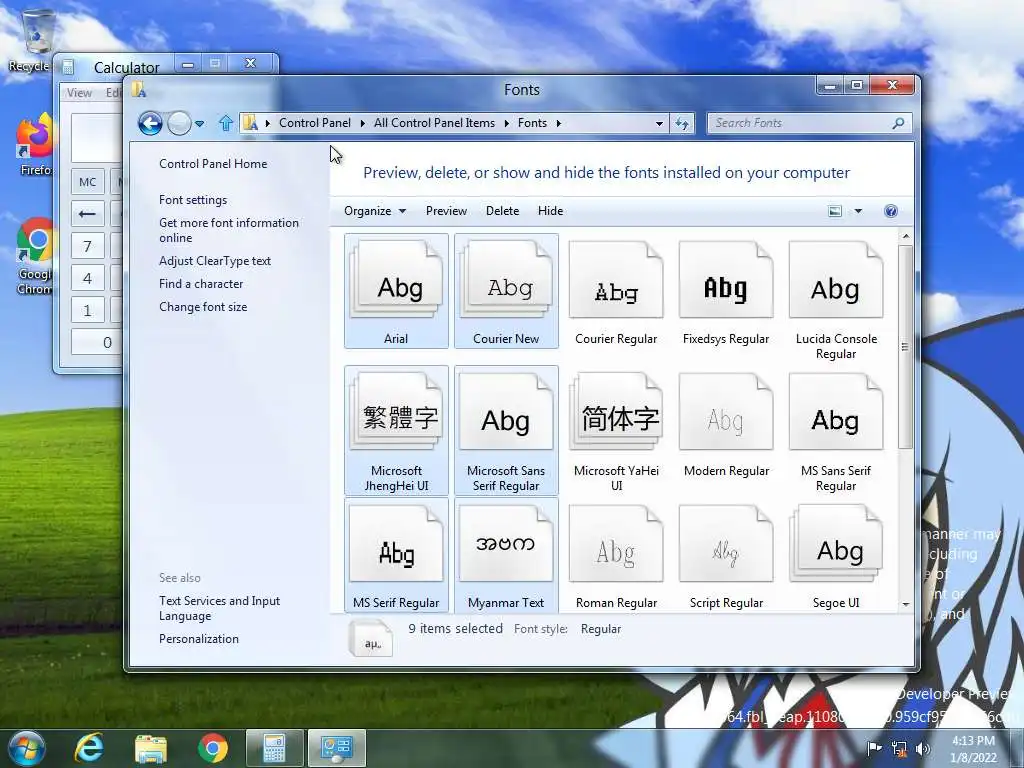
Task: Open Find a character link
Action: [201, 283]
